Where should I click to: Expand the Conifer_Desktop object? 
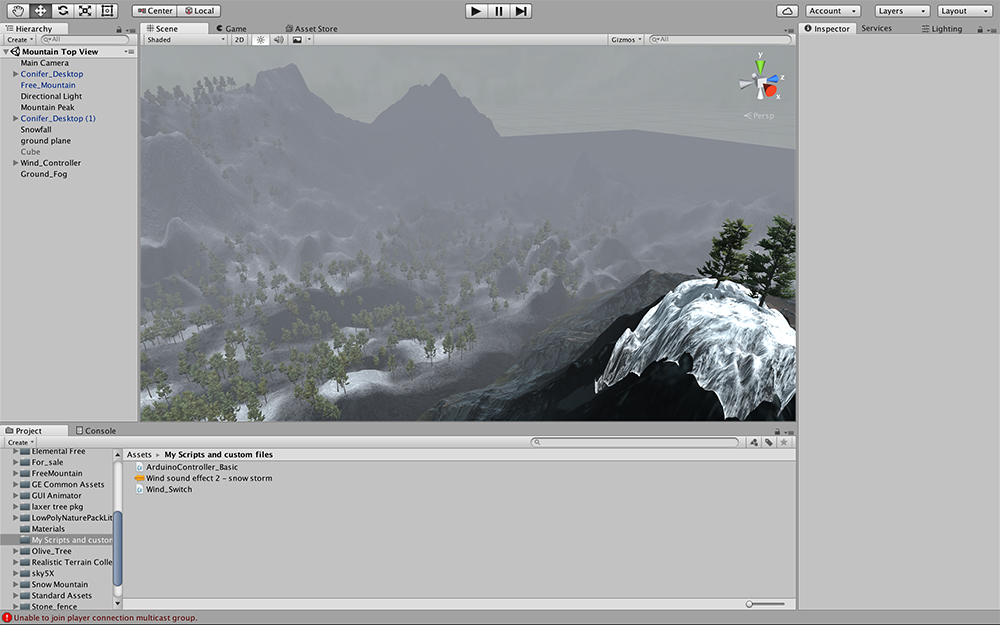pyautogui.click(x=15, y=74)
